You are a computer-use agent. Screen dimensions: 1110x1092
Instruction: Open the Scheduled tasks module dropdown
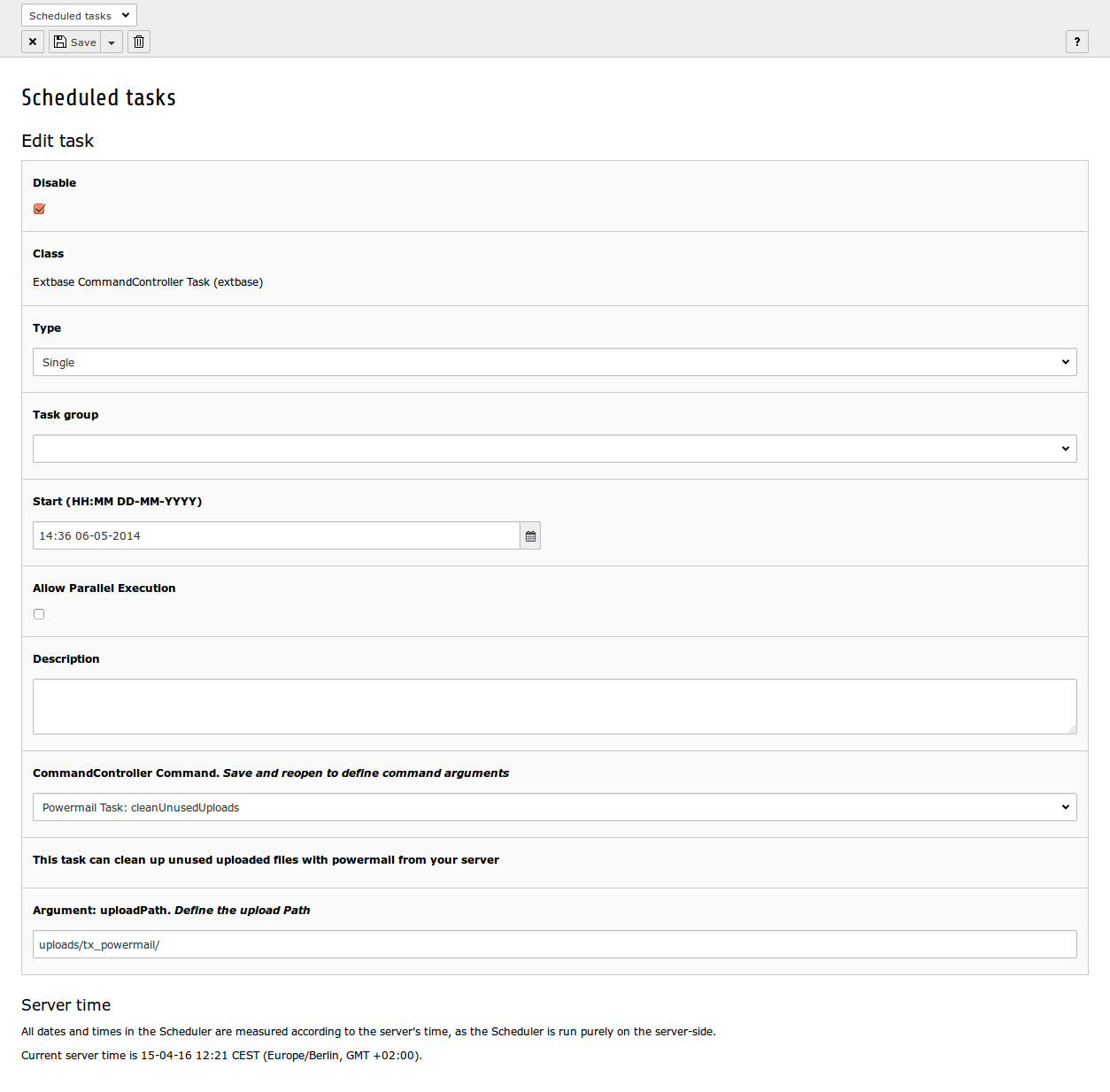pyautogui.click(x=79, y=15)
